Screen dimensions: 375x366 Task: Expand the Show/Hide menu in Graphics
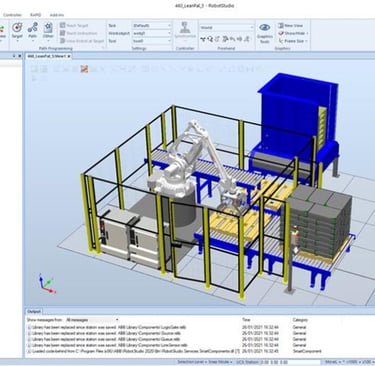pos(293,33)
